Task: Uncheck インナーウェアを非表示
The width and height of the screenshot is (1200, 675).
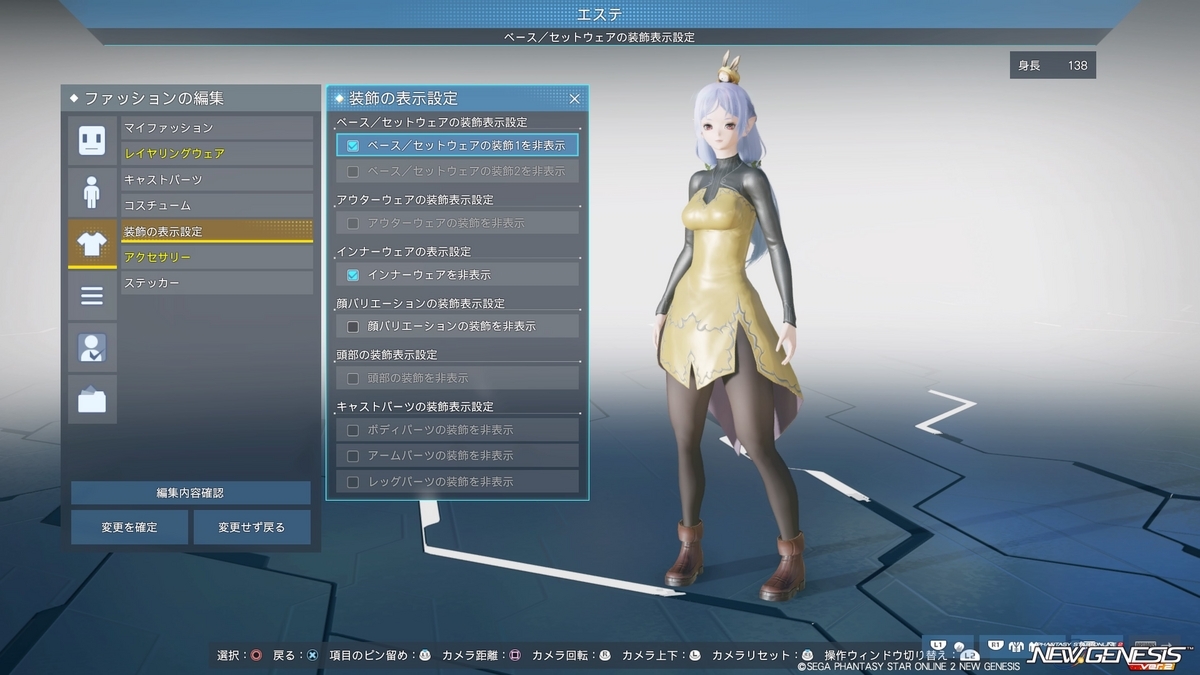Action: click(353, 274)
